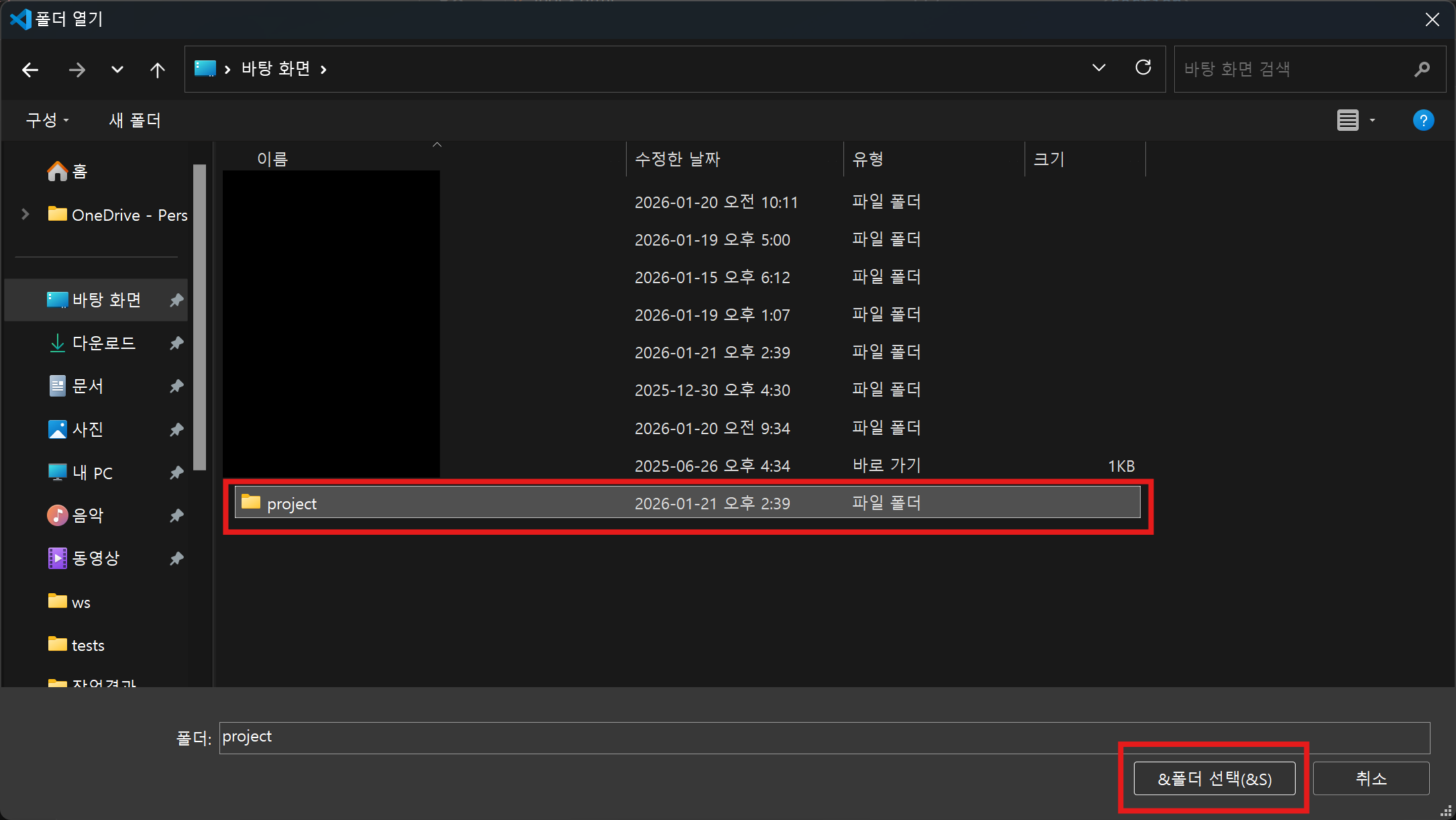1456x820 pixels.
Task: Click the view layout list icon
Action: point(1347,121)
